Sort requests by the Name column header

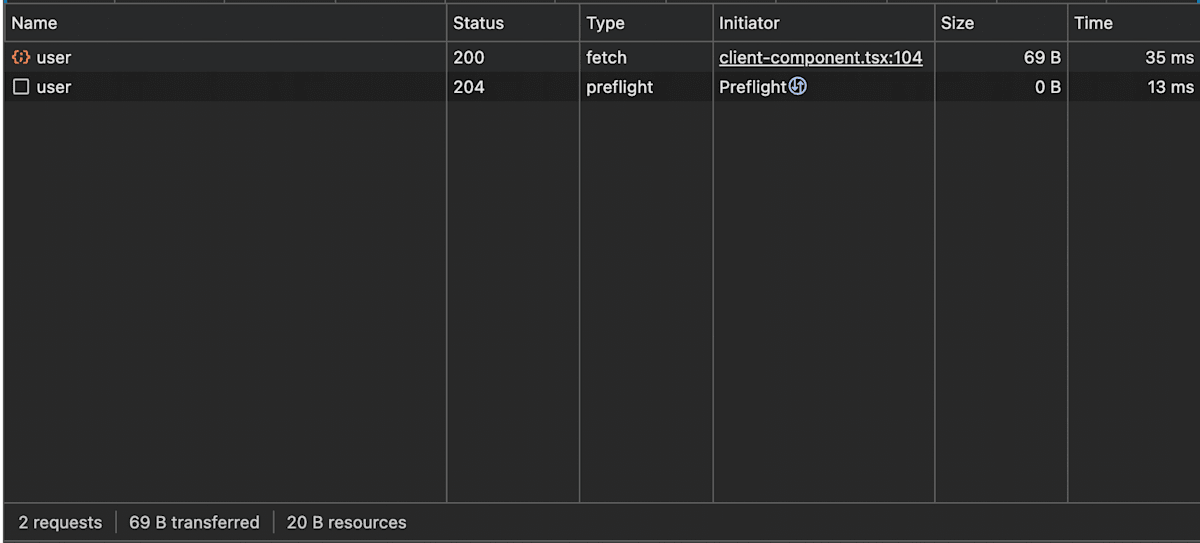[x=34, y=23]
